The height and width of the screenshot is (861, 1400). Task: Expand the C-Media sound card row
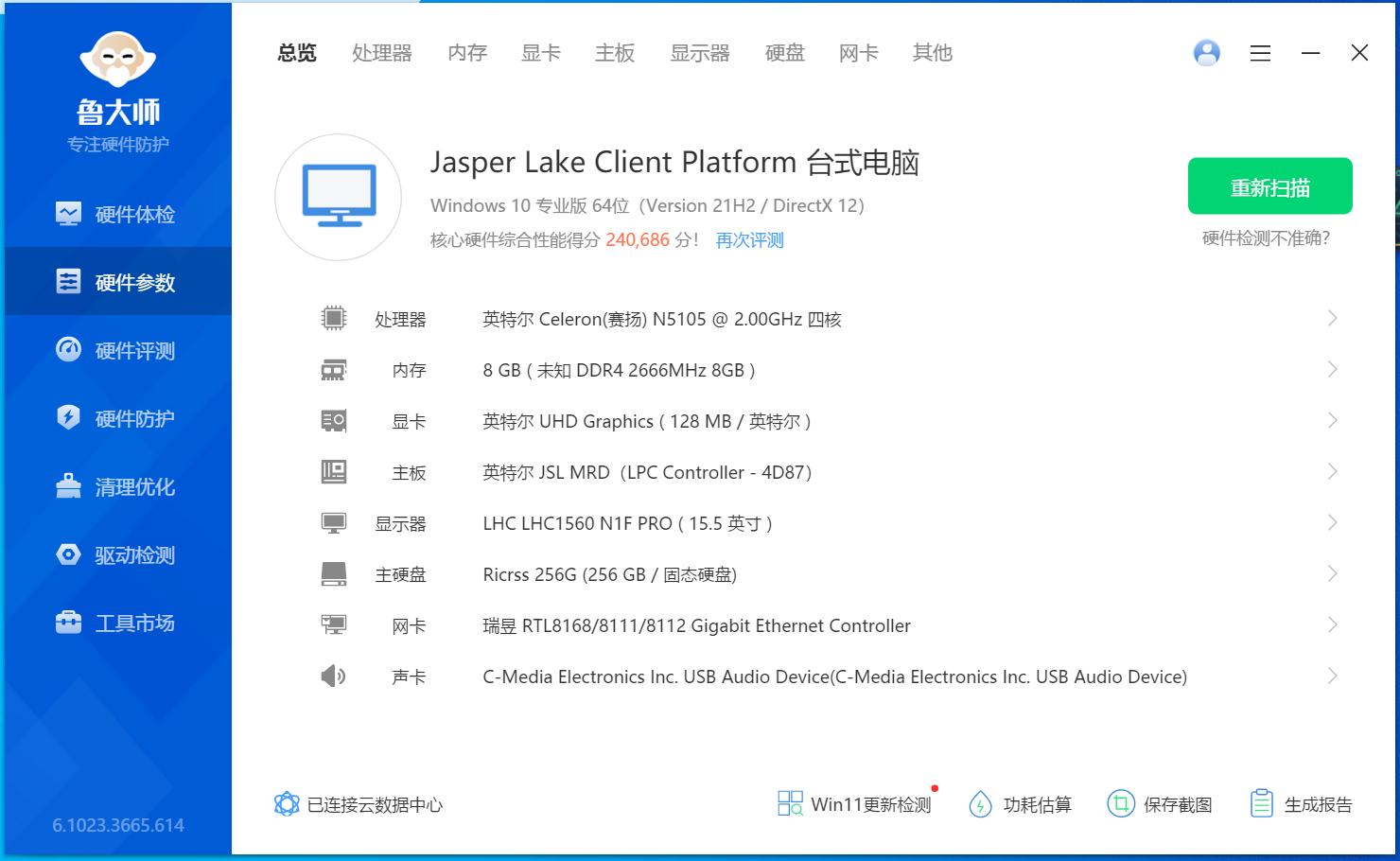1332,676
